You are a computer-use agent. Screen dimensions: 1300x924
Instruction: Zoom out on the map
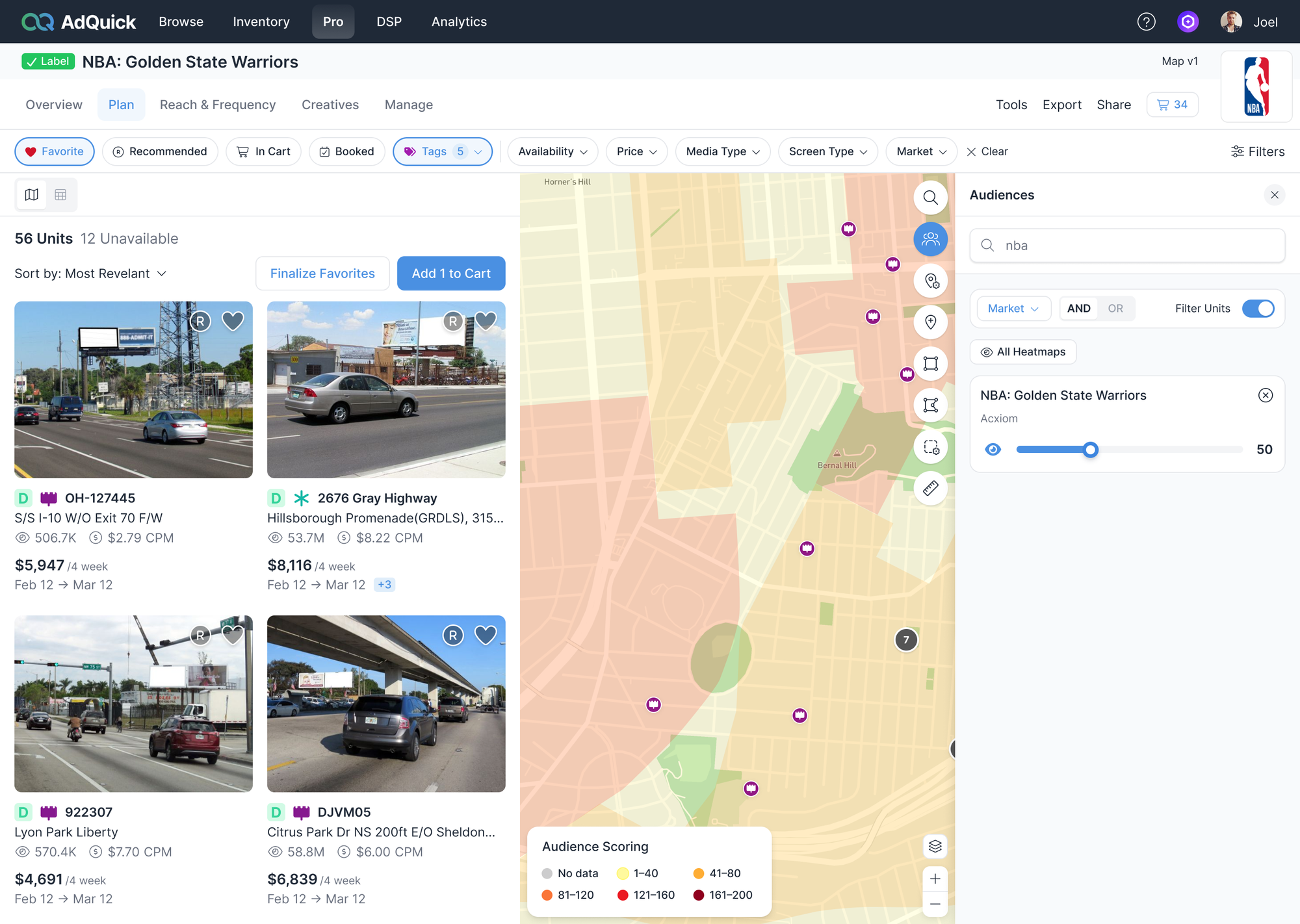[935, 904]
